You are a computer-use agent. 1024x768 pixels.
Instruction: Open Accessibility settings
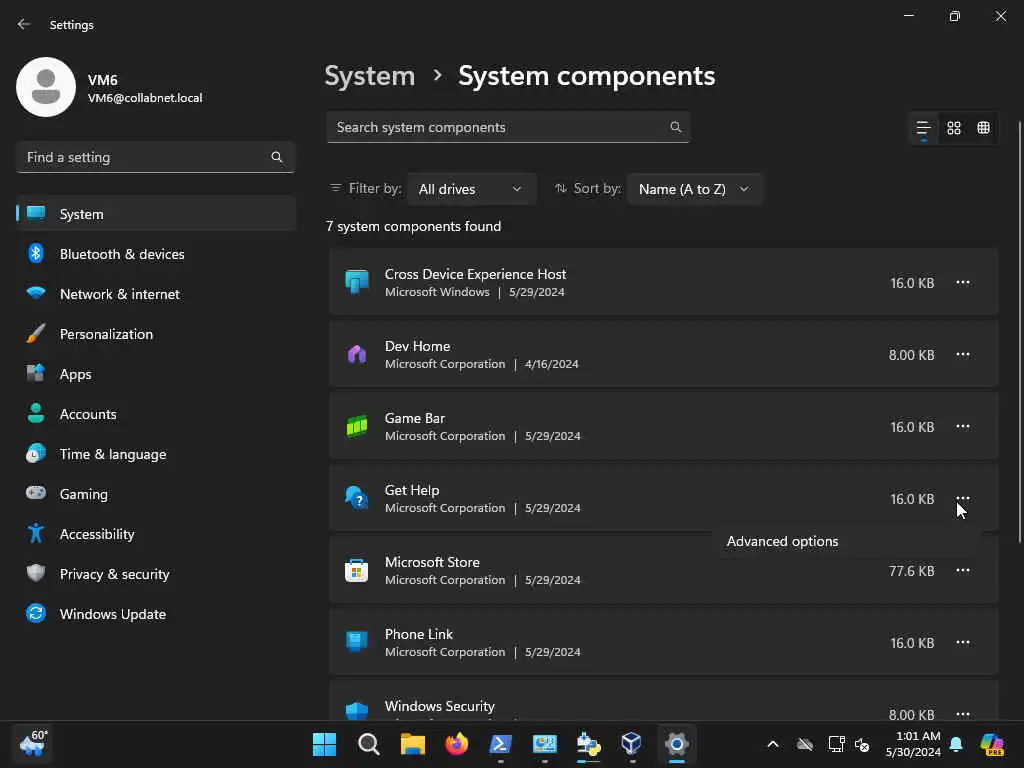click(155, 534)
